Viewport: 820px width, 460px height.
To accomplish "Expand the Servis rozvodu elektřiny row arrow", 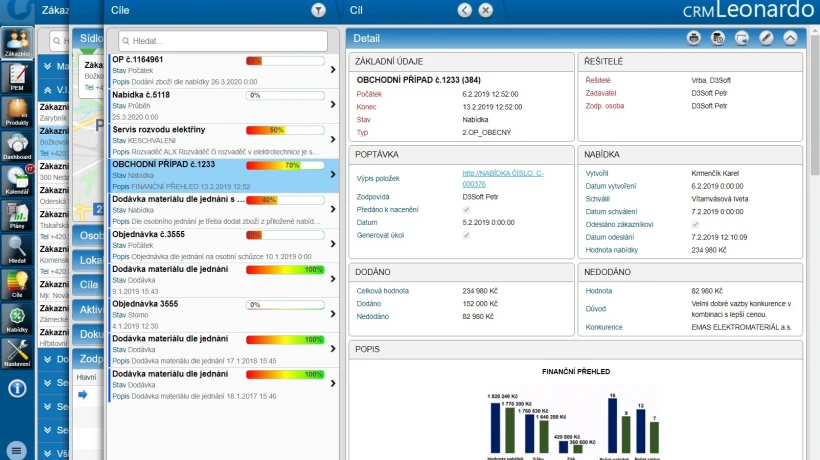I will (x=333, y=140).
